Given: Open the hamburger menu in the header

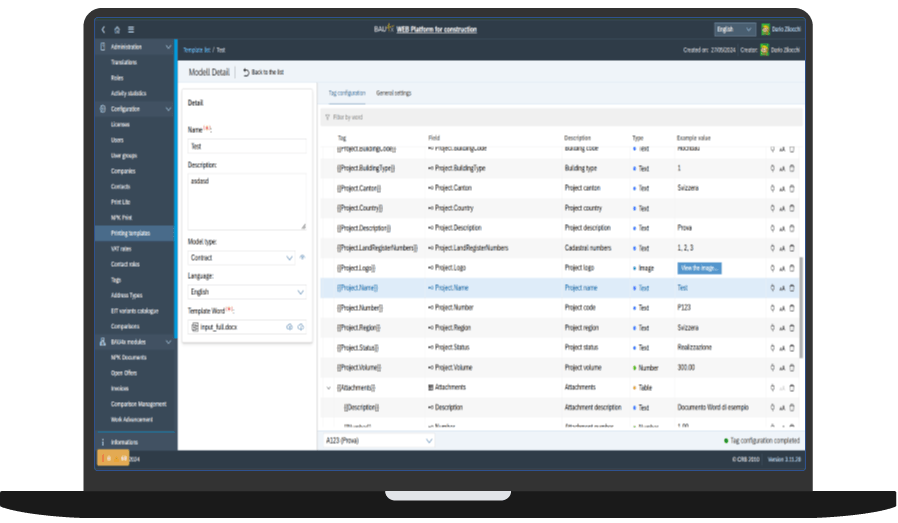Looking at the screenshot, I should [131, 30].
